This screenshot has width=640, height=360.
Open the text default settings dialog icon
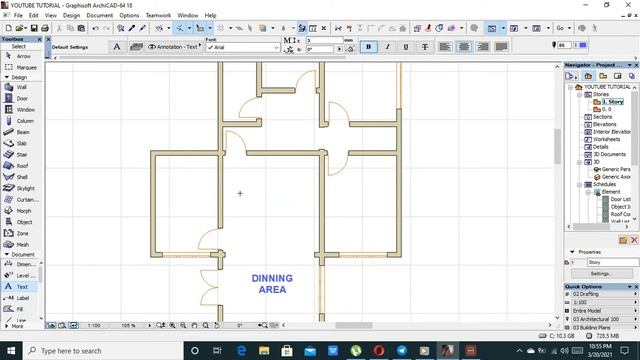point(117,47)
